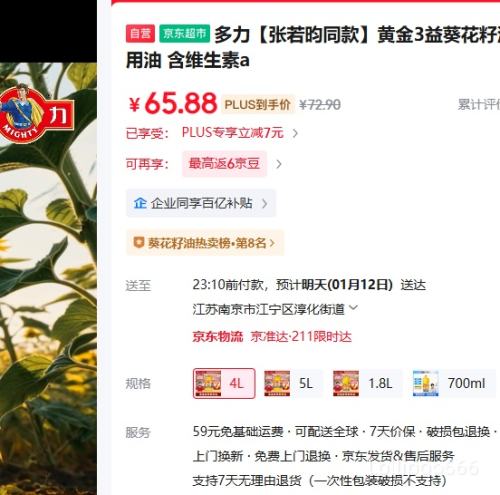Image resolution: width=500 pixels, height=495 pixels.
Task: Select the 1.8L specification option
Action: tap(367, 383)
